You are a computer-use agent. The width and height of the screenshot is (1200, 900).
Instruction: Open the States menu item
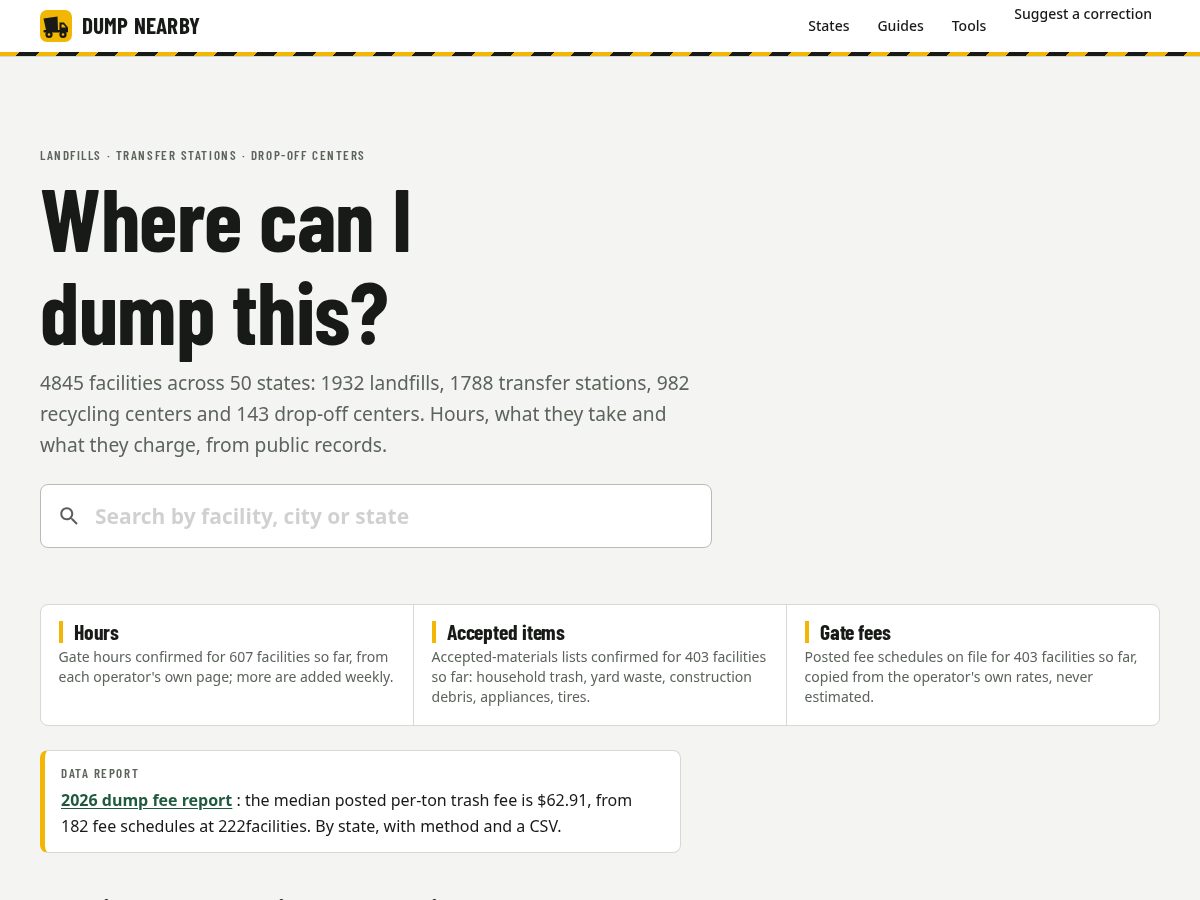[829, 26]
